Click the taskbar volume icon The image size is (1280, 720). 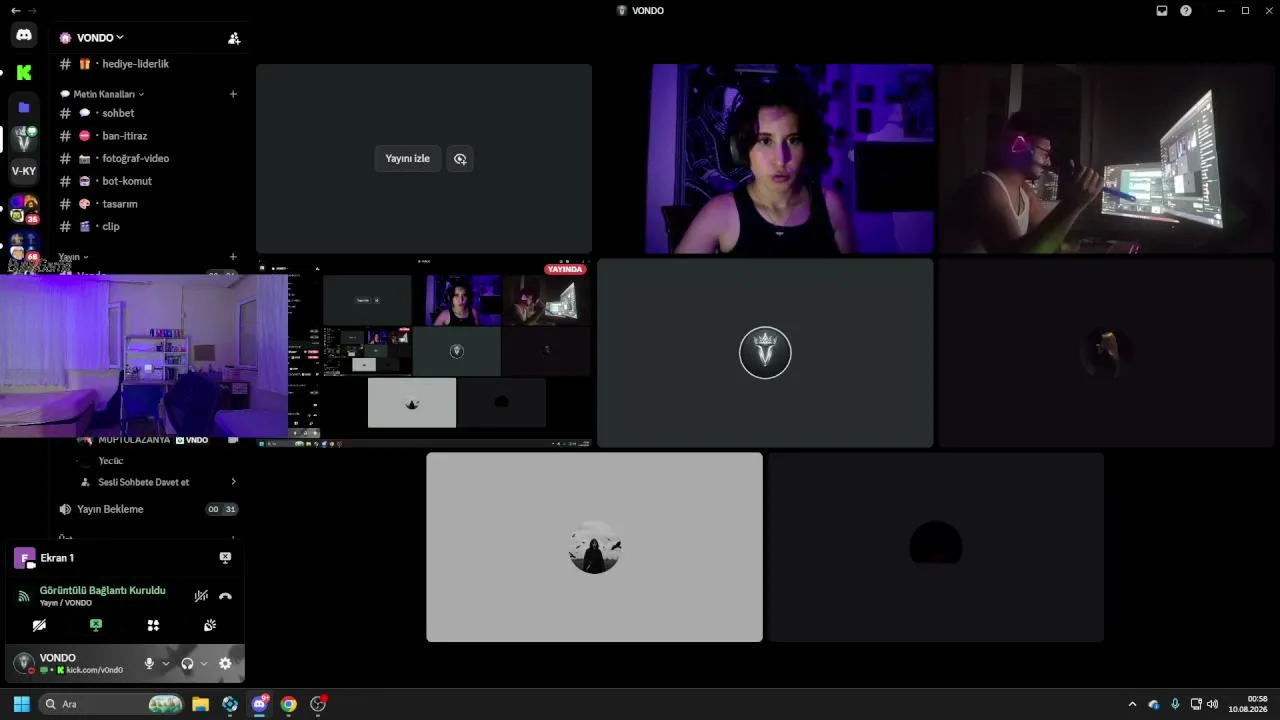[x=1212, y=704]
